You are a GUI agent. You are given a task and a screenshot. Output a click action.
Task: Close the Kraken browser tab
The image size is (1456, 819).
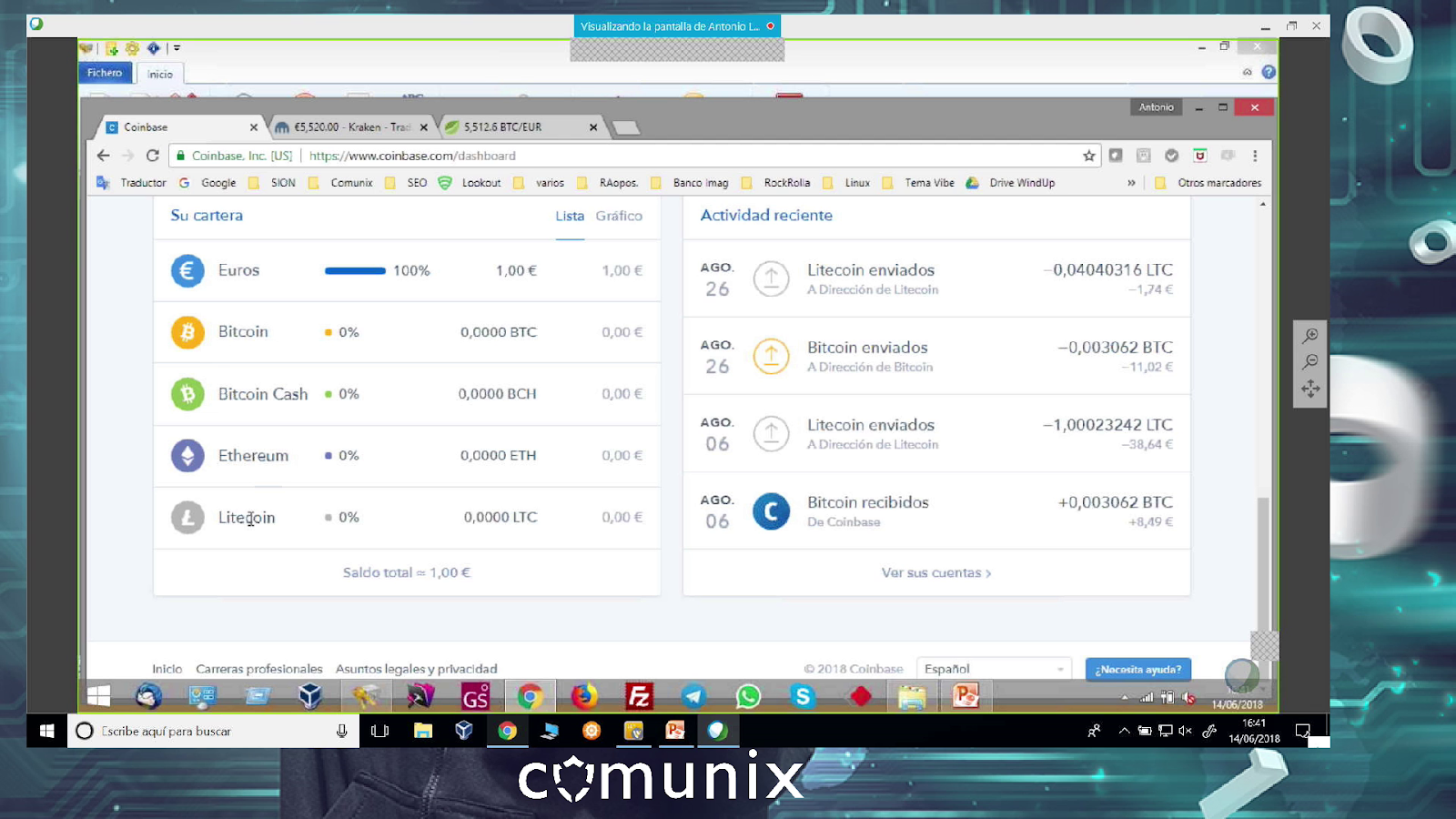[423, 127]
